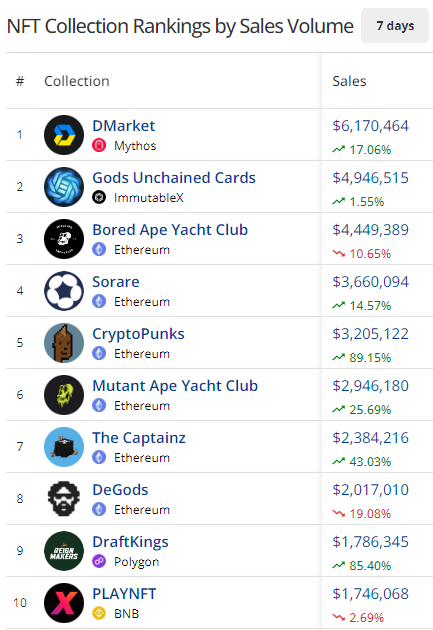The width and height of the screenshot is (433, 630).
Task: Click the CryptoPunks pixel avatar
Action: [x=64, y=343]
